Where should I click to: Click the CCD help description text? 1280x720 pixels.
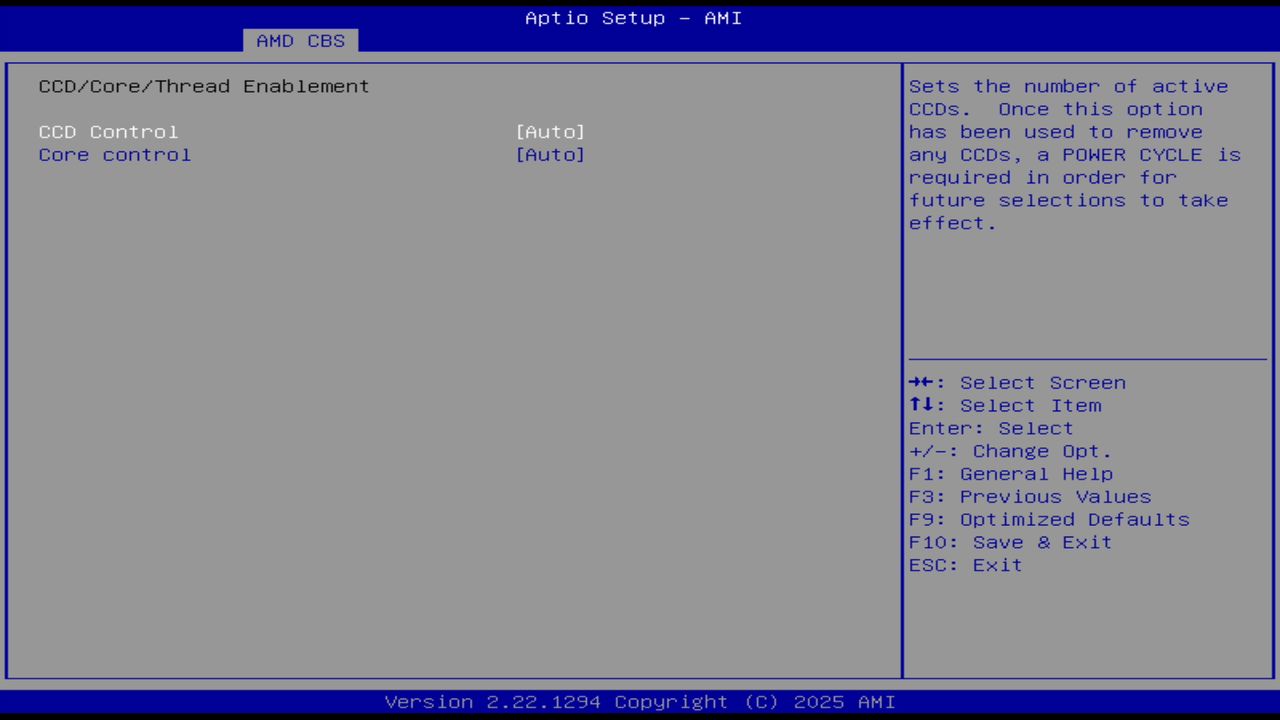tap(1075, 155)
